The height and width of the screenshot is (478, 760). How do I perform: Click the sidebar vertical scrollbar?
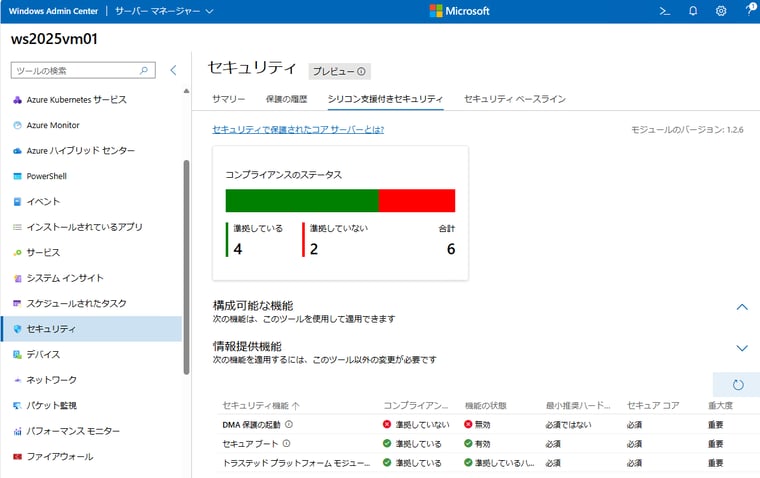click(187, 267)
